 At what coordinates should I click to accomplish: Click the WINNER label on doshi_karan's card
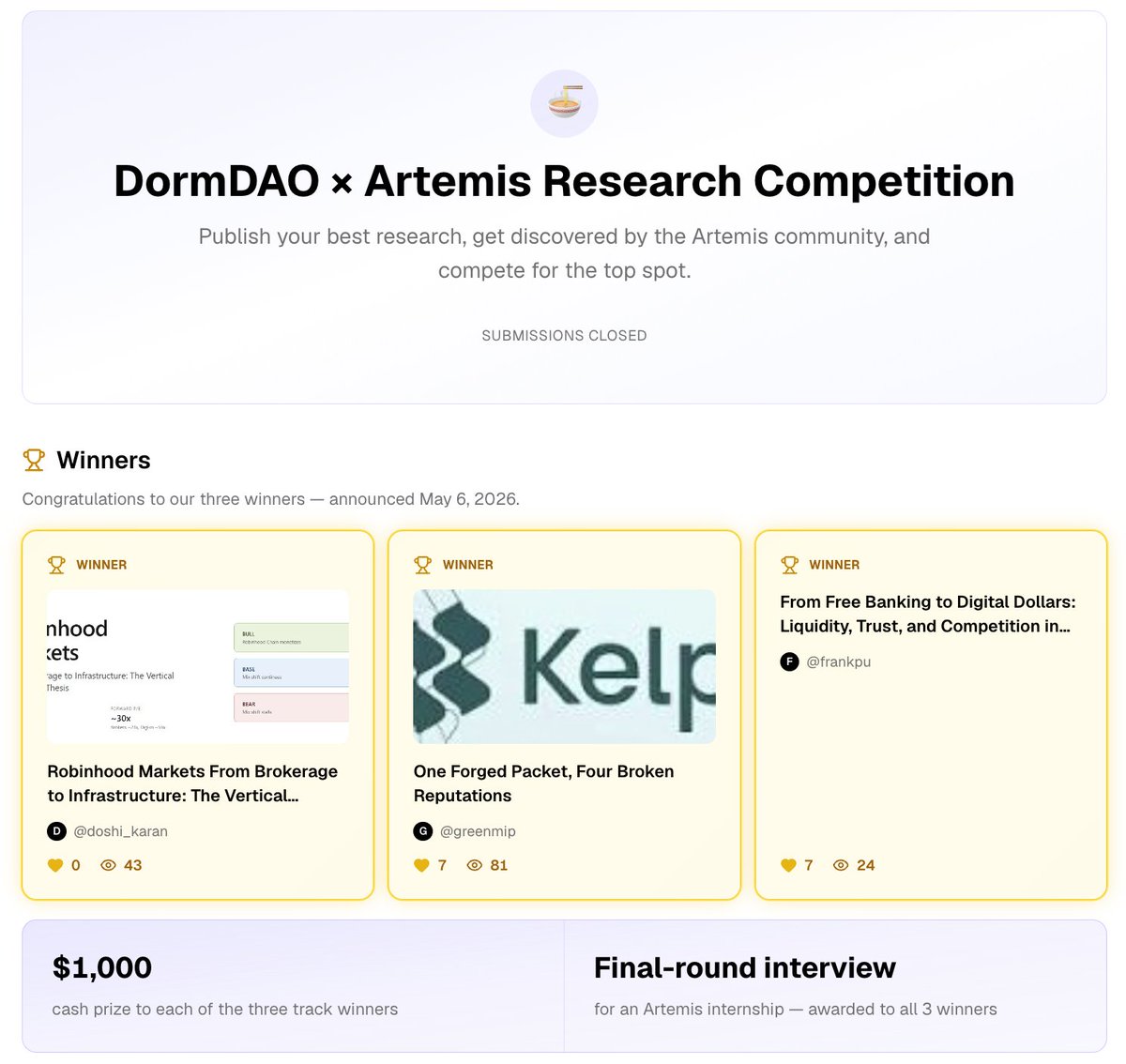[x=101, y=565]
